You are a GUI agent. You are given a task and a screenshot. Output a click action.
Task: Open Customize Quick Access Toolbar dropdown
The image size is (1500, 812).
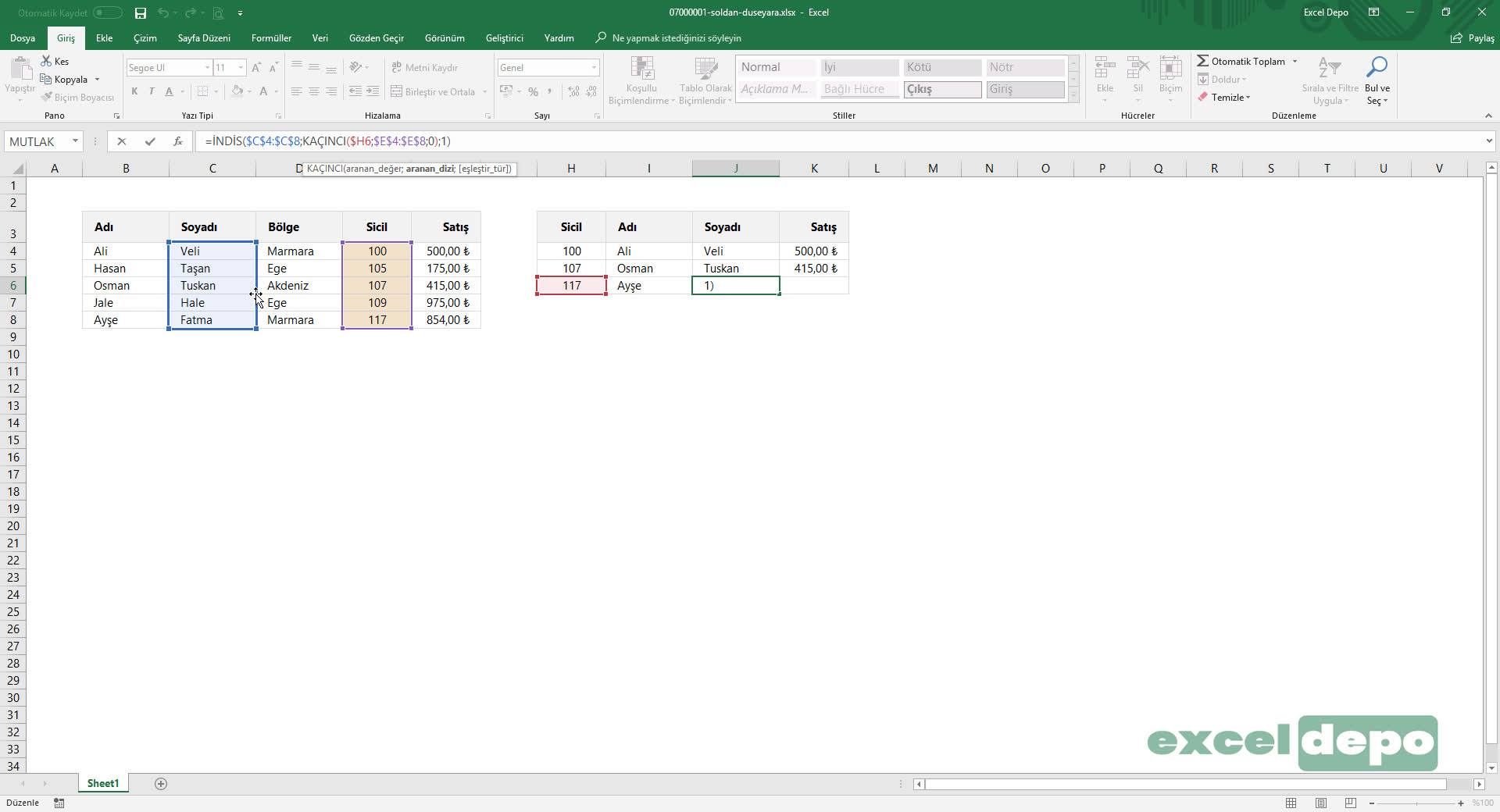pyautogui.click(x=240, y=13)
